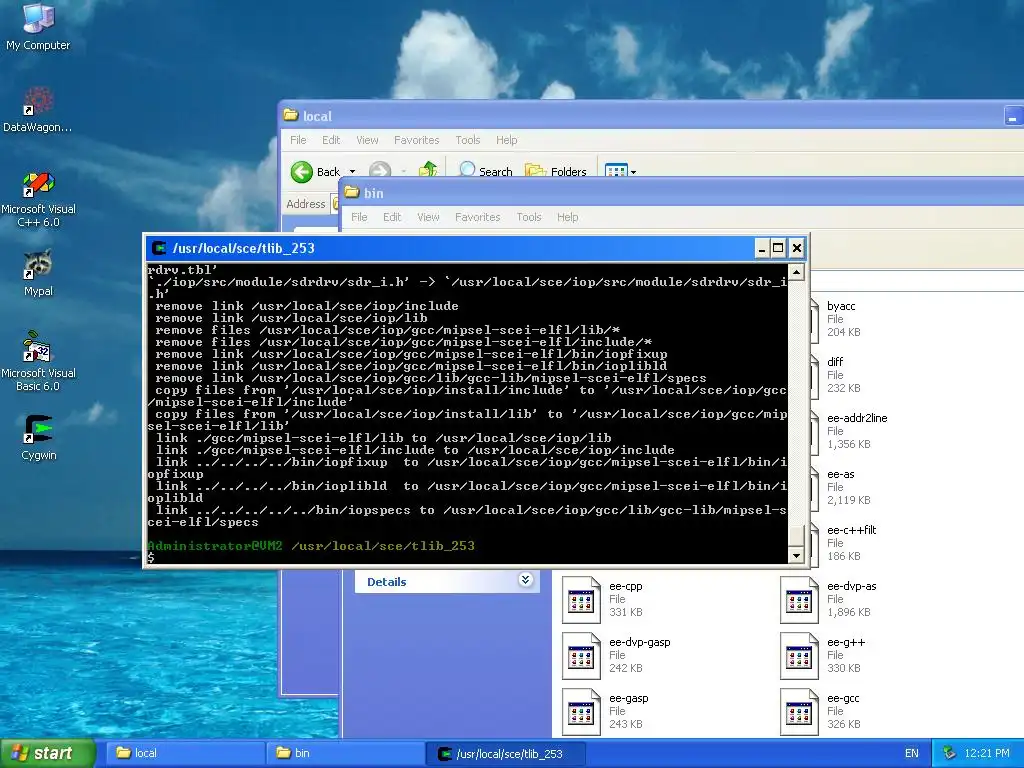Select the ee-gasp file icon
This screenshot has width=1024, height=768.
click(x=581, y=712)
